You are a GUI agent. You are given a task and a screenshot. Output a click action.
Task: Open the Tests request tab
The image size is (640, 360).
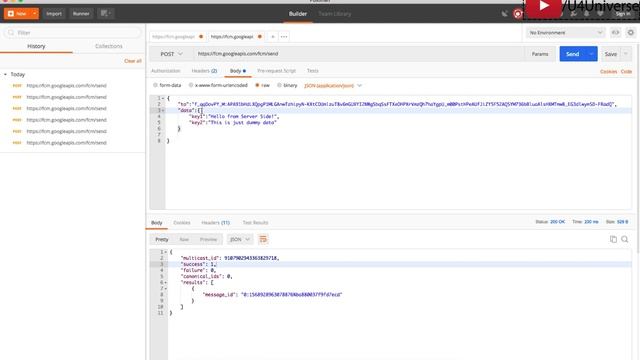(x=313, y=71)
